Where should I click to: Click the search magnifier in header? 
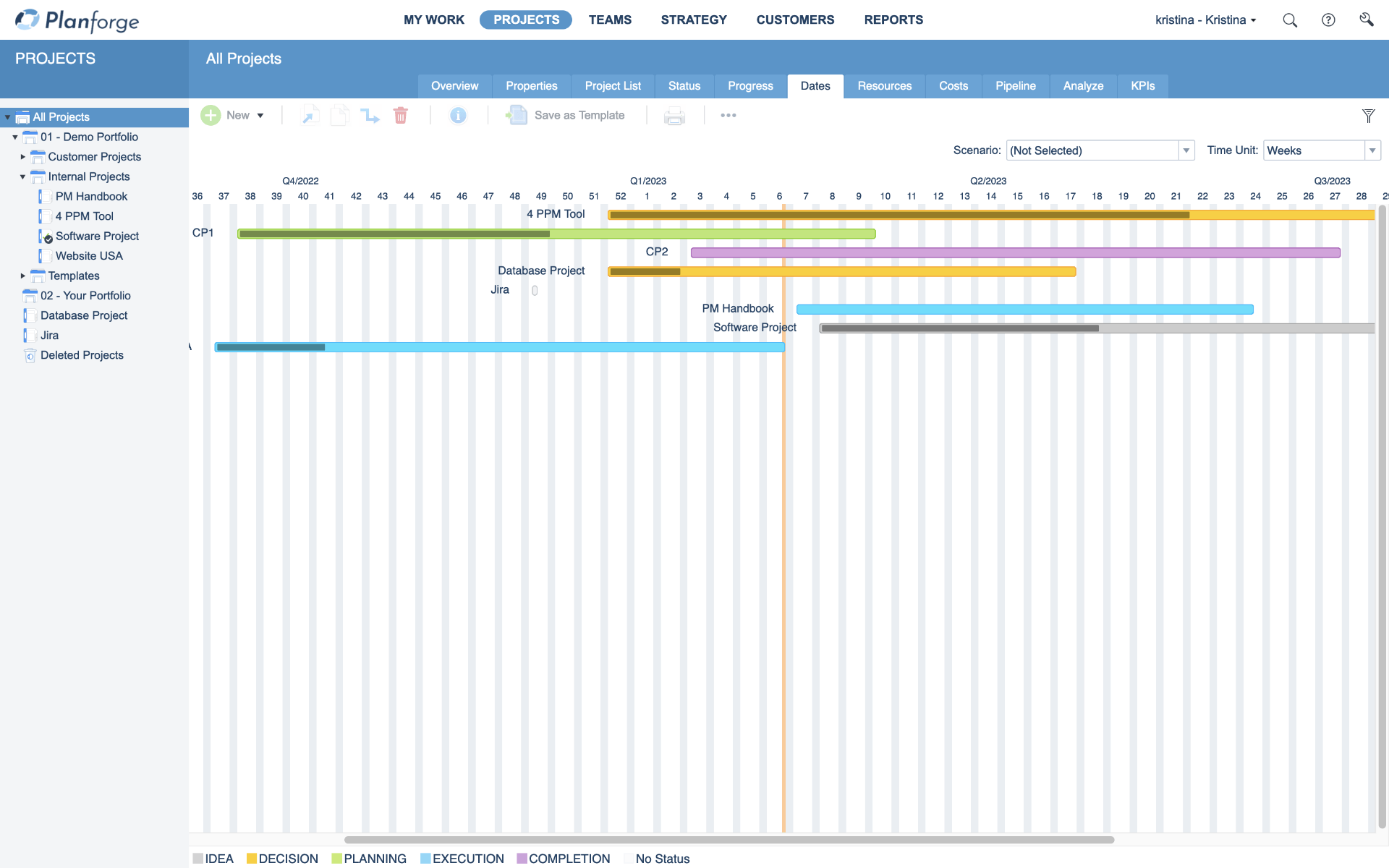pyautogui.click(x=1290, y=20)
